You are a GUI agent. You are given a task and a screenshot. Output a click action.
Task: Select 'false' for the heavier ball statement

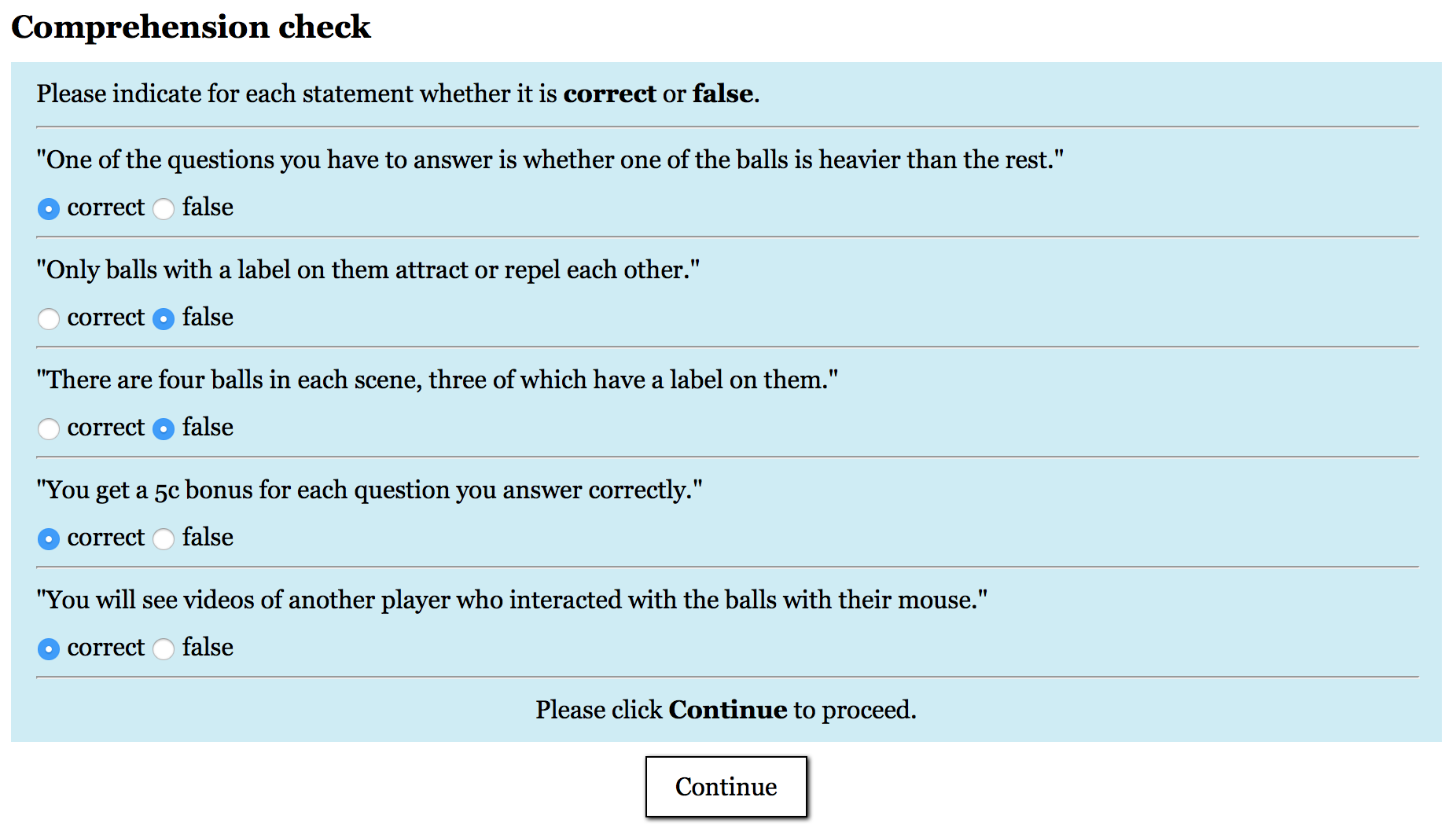pos(164,208)
